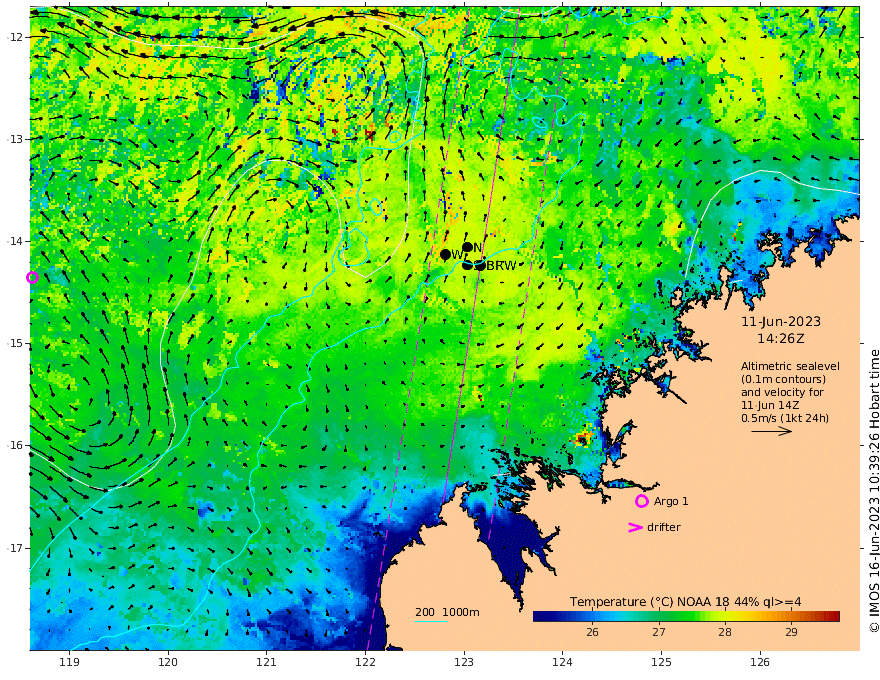Click the longitude label 121
Viewport: 880px width, 680px height.
tap(267, 662)
